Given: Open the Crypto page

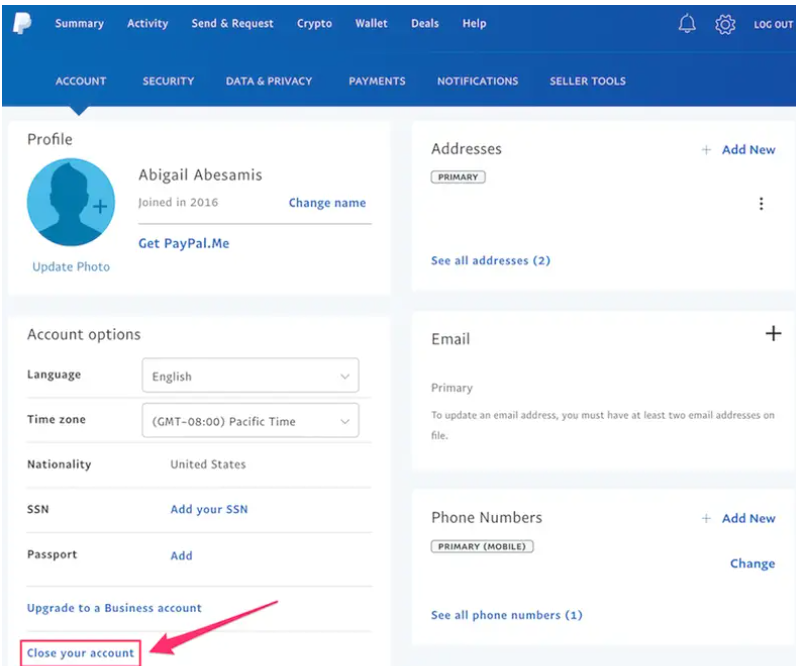Looking at the screenshot, I should (314, 24).
